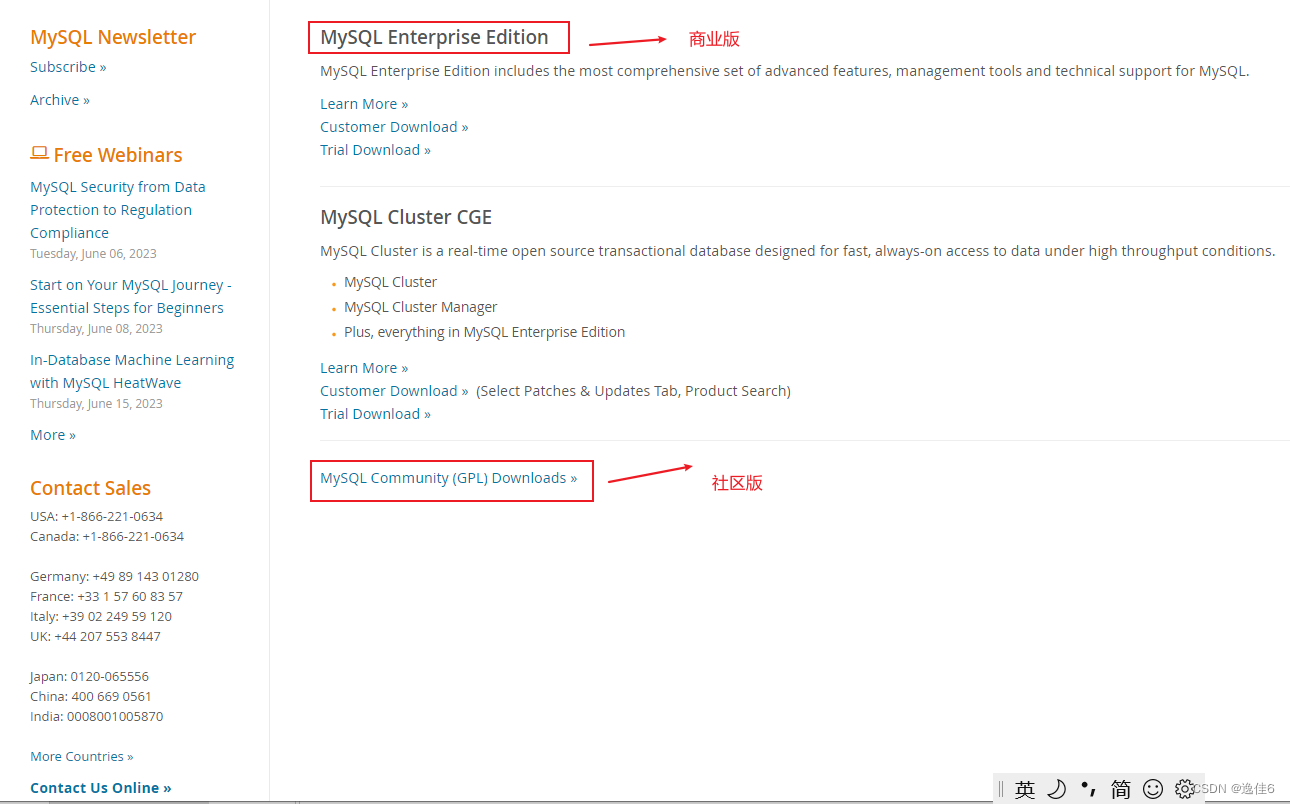The width and height of the screenshot is (1290, 804).
Task: Open the MySQL Newsletter Subscribe link
Action: (68, 67)
